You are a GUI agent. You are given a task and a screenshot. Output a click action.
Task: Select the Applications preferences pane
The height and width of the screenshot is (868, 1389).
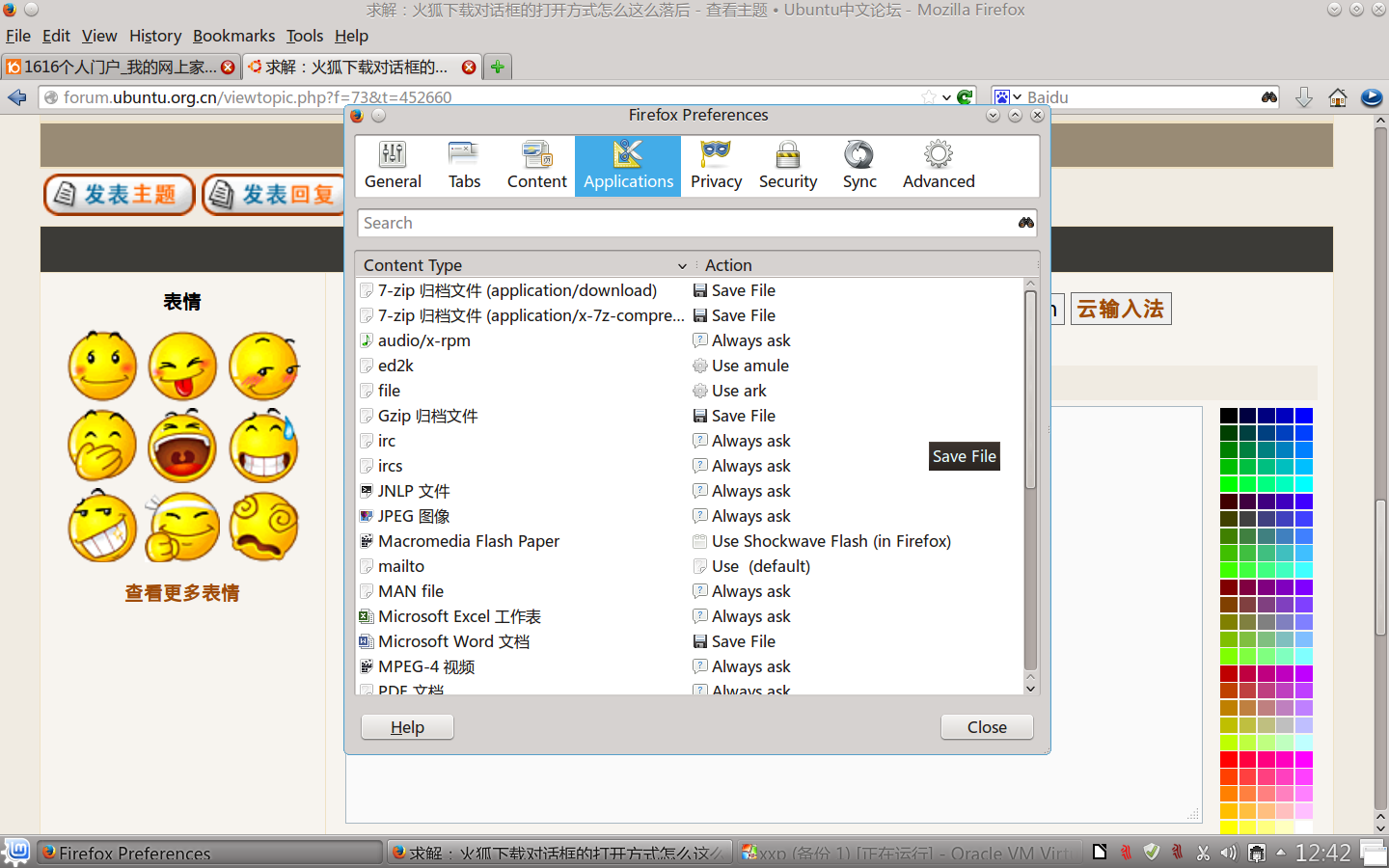628,166
